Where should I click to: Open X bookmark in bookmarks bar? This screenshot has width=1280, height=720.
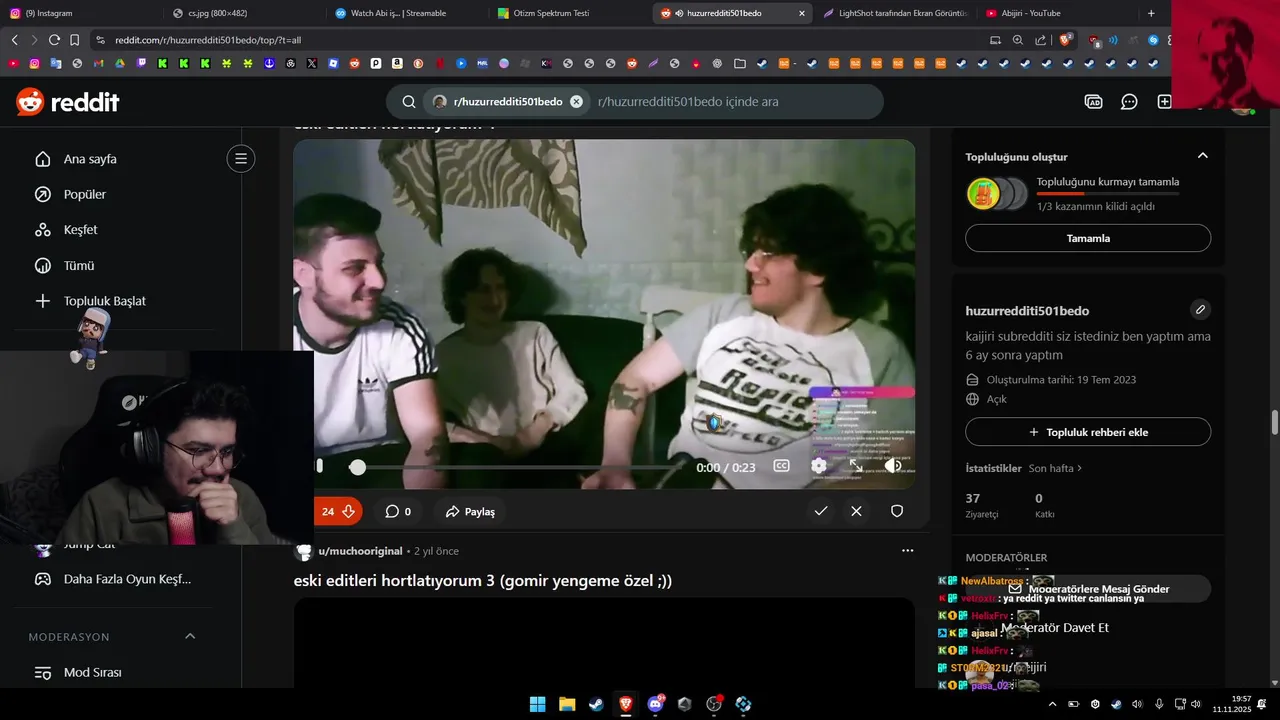click(x=312, y=63)
